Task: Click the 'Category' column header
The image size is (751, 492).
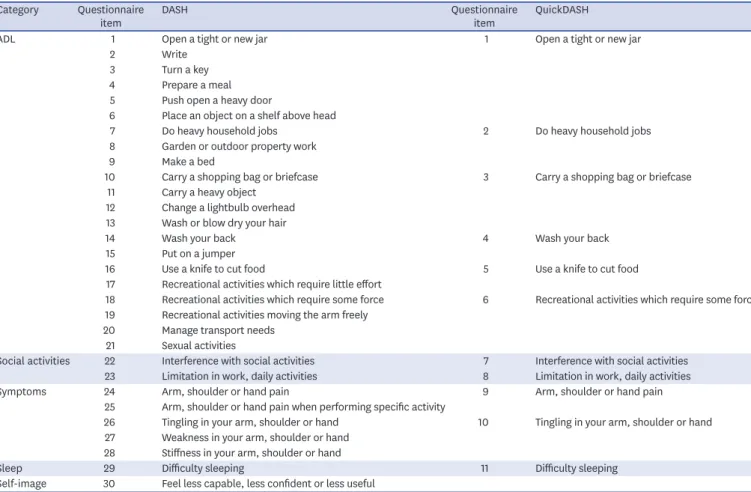Action: point(19,10)
